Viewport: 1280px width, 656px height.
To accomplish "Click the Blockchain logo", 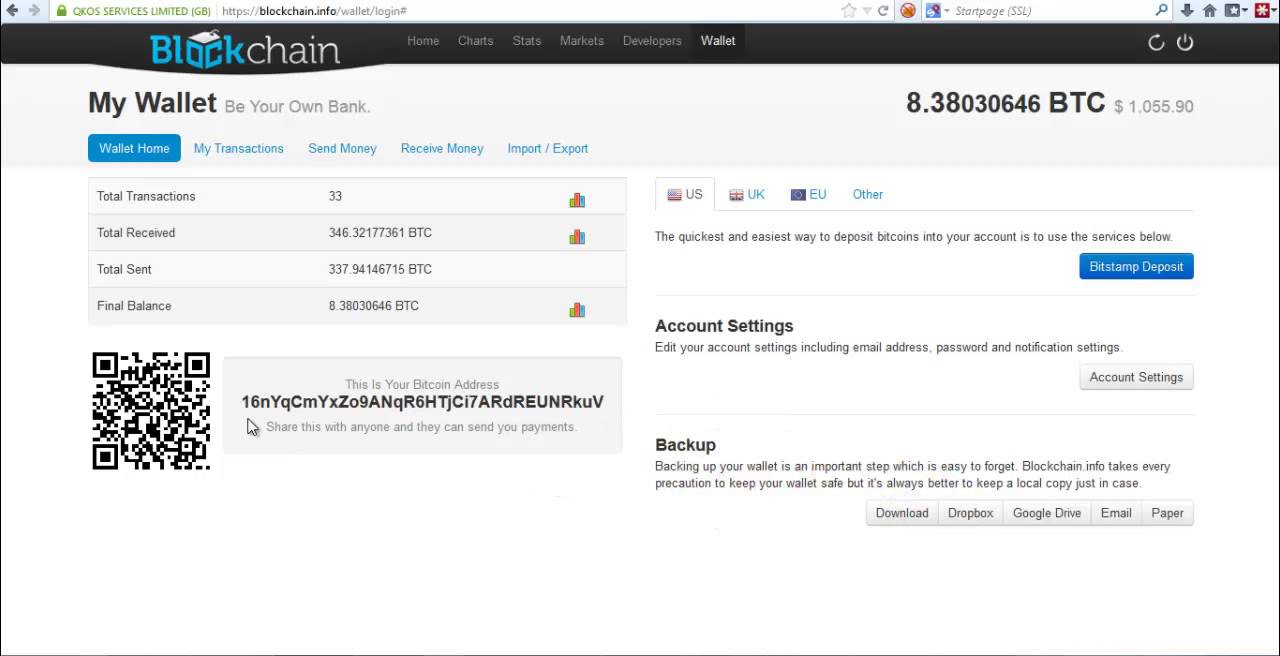I will coord(245,50).
